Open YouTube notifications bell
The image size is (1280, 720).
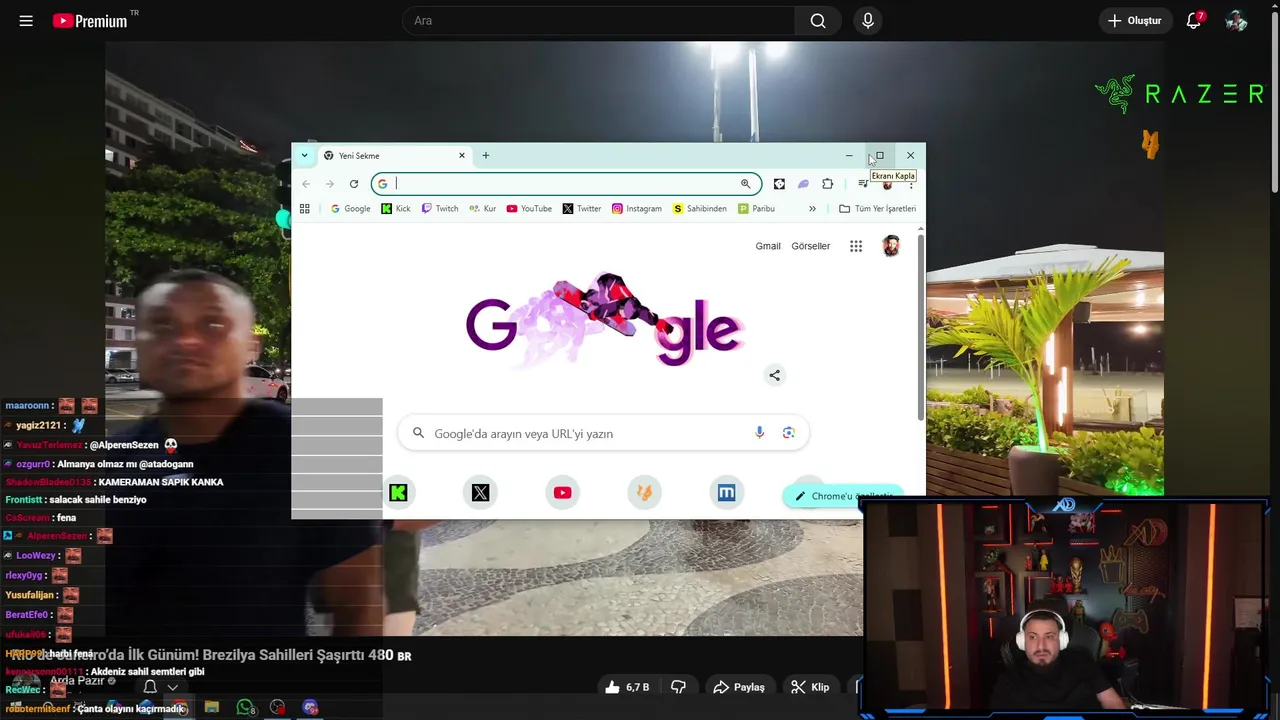(x=1193, y=21)
